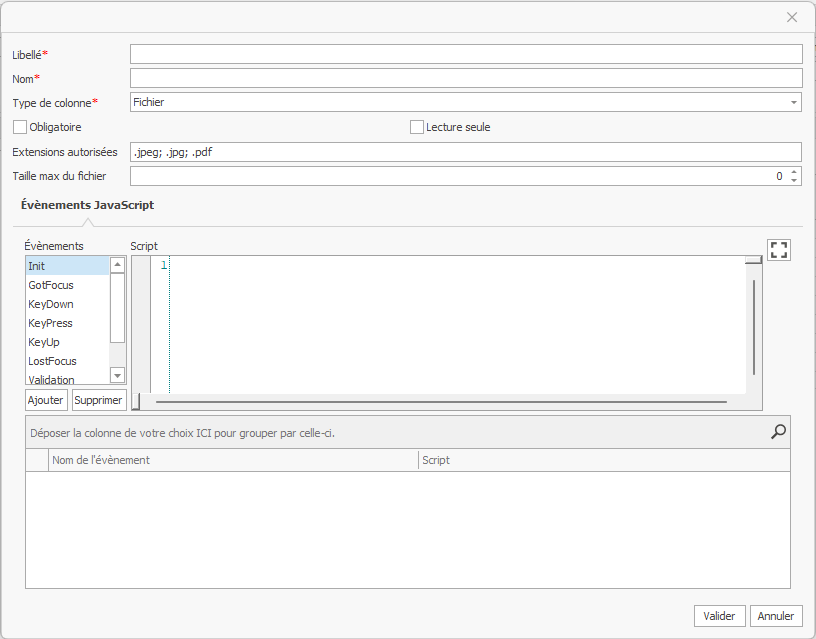Click the script editor vertical scrollbar

[x=754, y=325]
